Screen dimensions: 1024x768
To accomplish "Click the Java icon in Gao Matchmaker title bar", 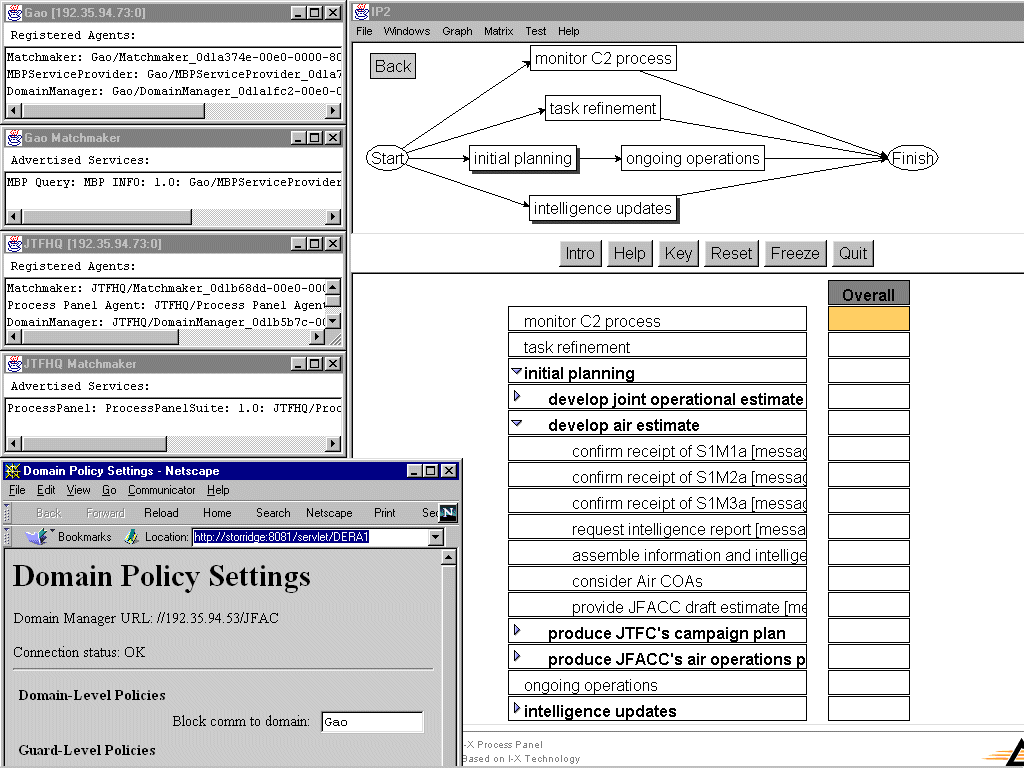I will point(14,138).
